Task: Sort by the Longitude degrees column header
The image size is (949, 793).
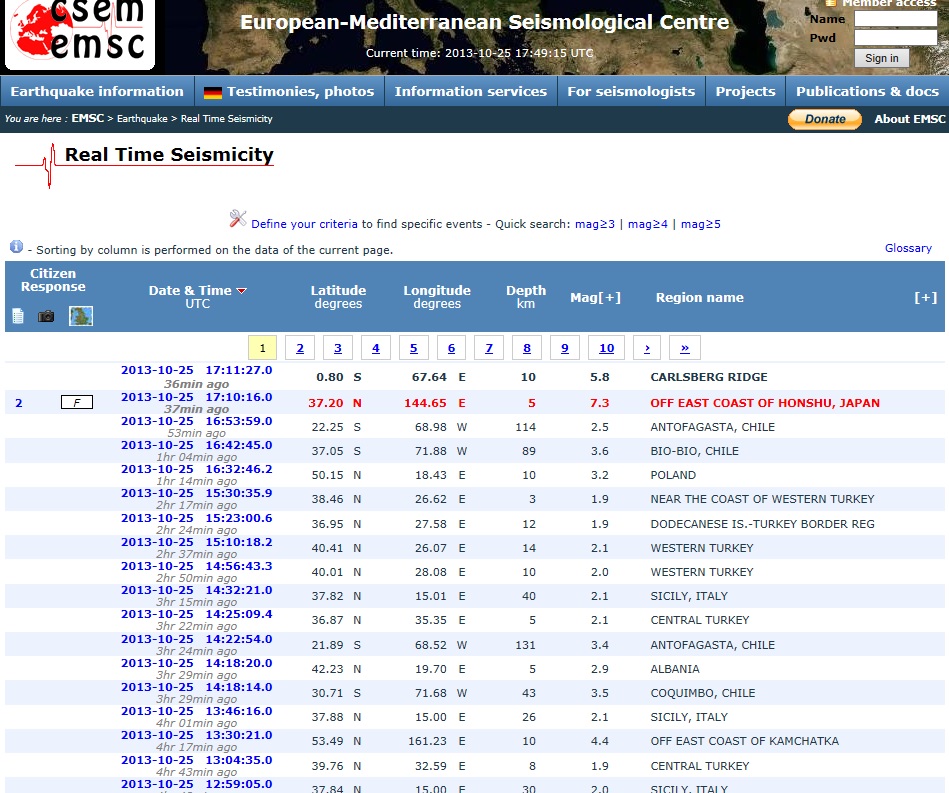Action: tap(437, 297)
